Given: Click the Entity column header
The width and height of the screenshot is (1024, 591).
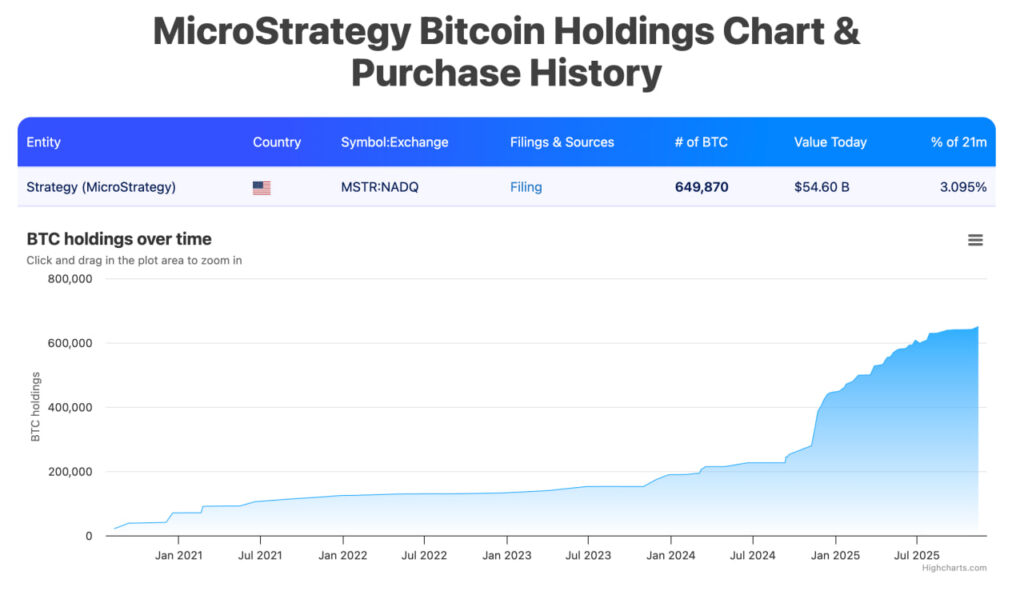Looking at the screenshot, I should pos(44,142).
